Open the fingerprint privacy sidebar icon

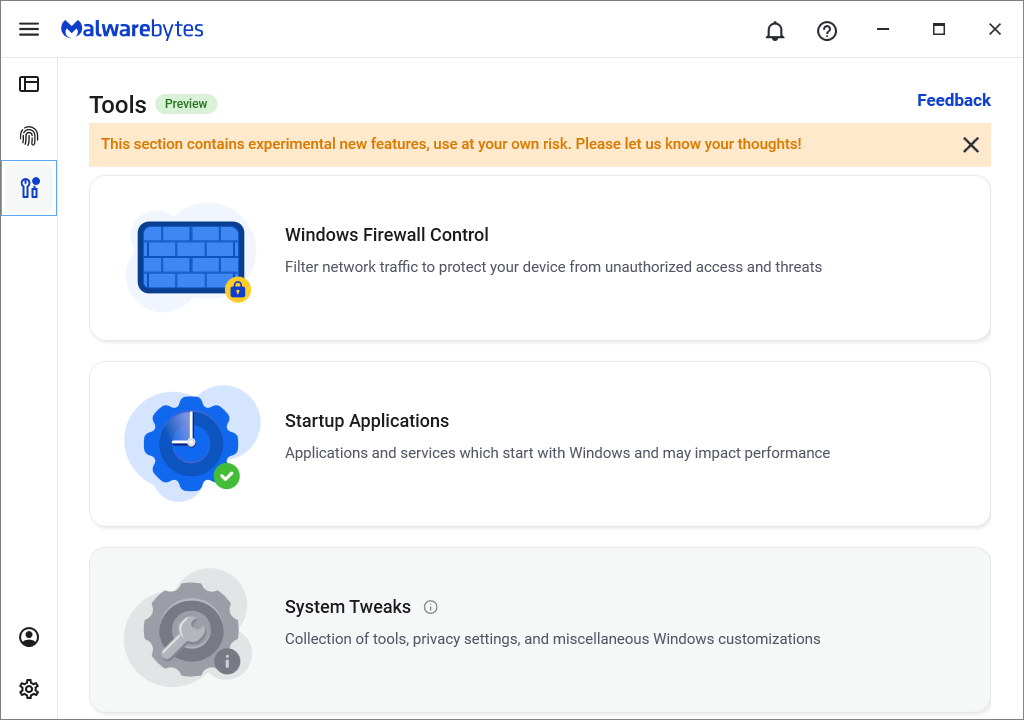click(x=29, y=136)
